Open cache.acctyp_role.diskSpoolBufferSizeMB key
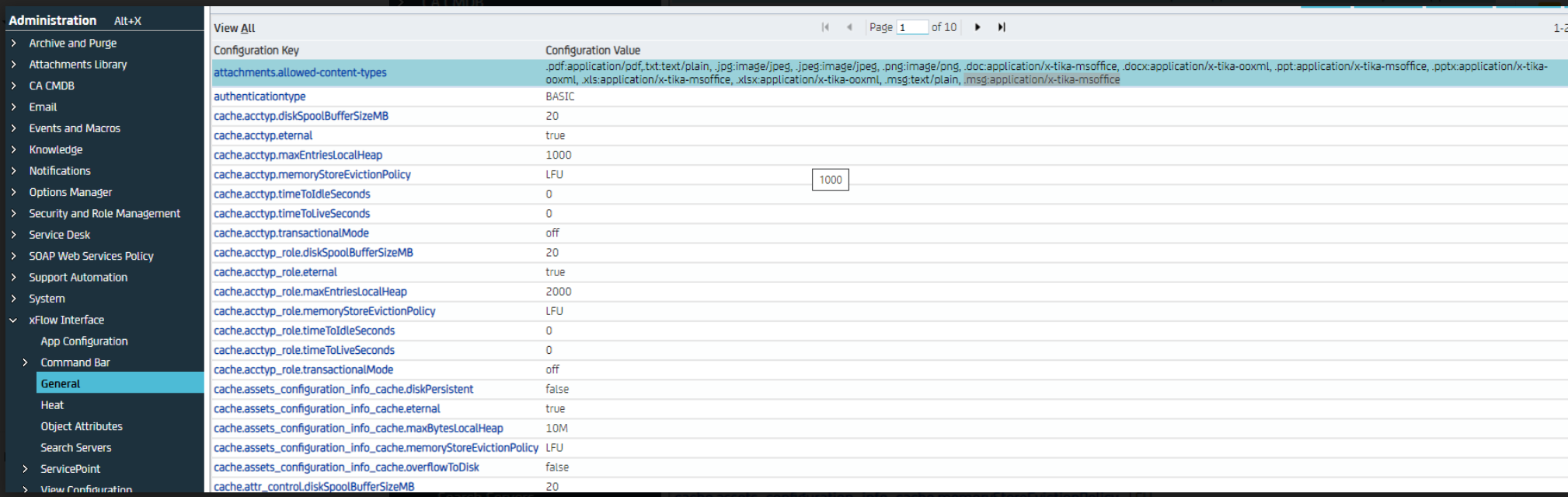 coord(313,253)
